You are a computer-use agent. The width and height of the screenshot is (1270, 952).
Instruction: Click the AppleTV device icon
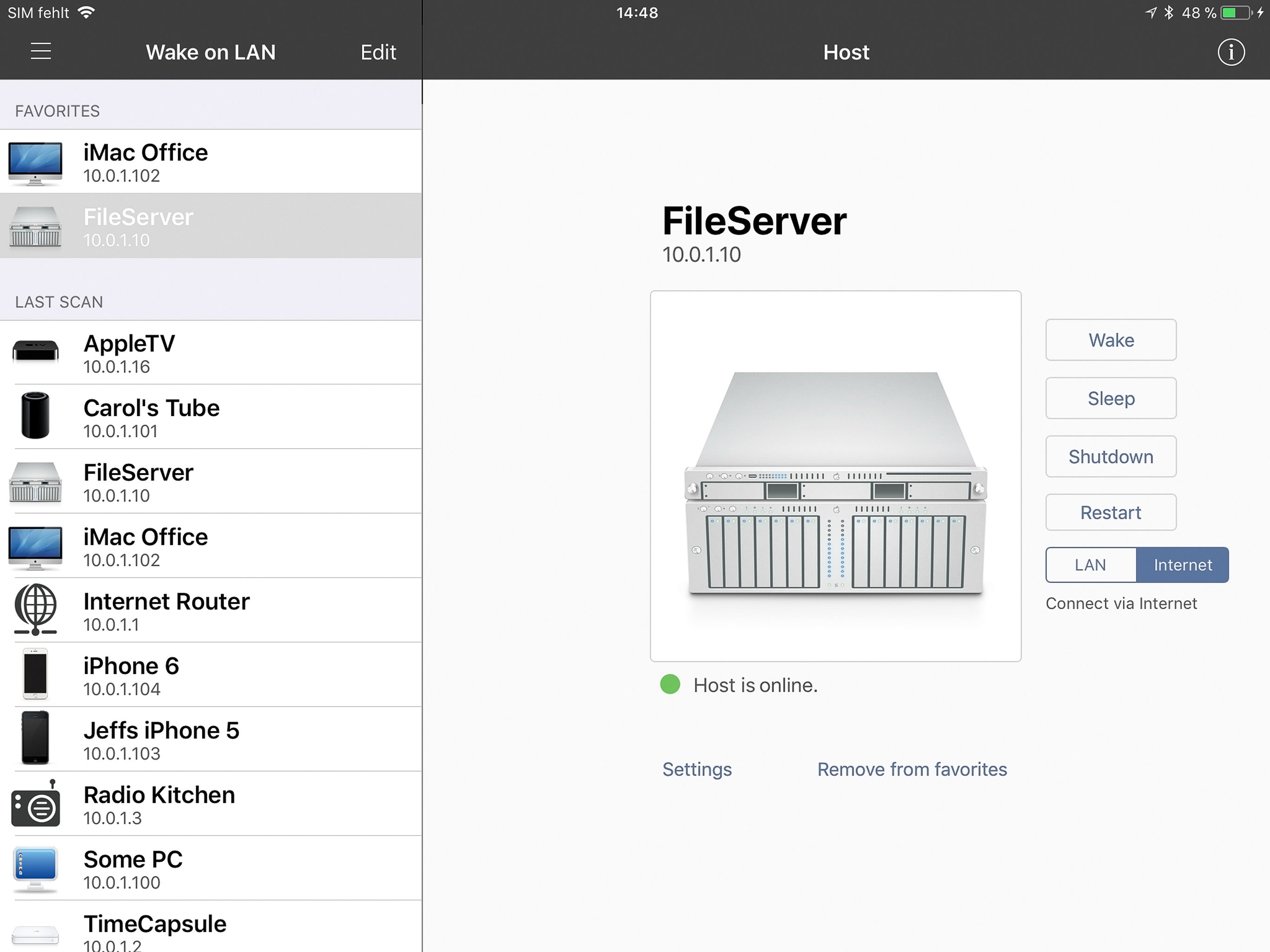click(36, 351)
